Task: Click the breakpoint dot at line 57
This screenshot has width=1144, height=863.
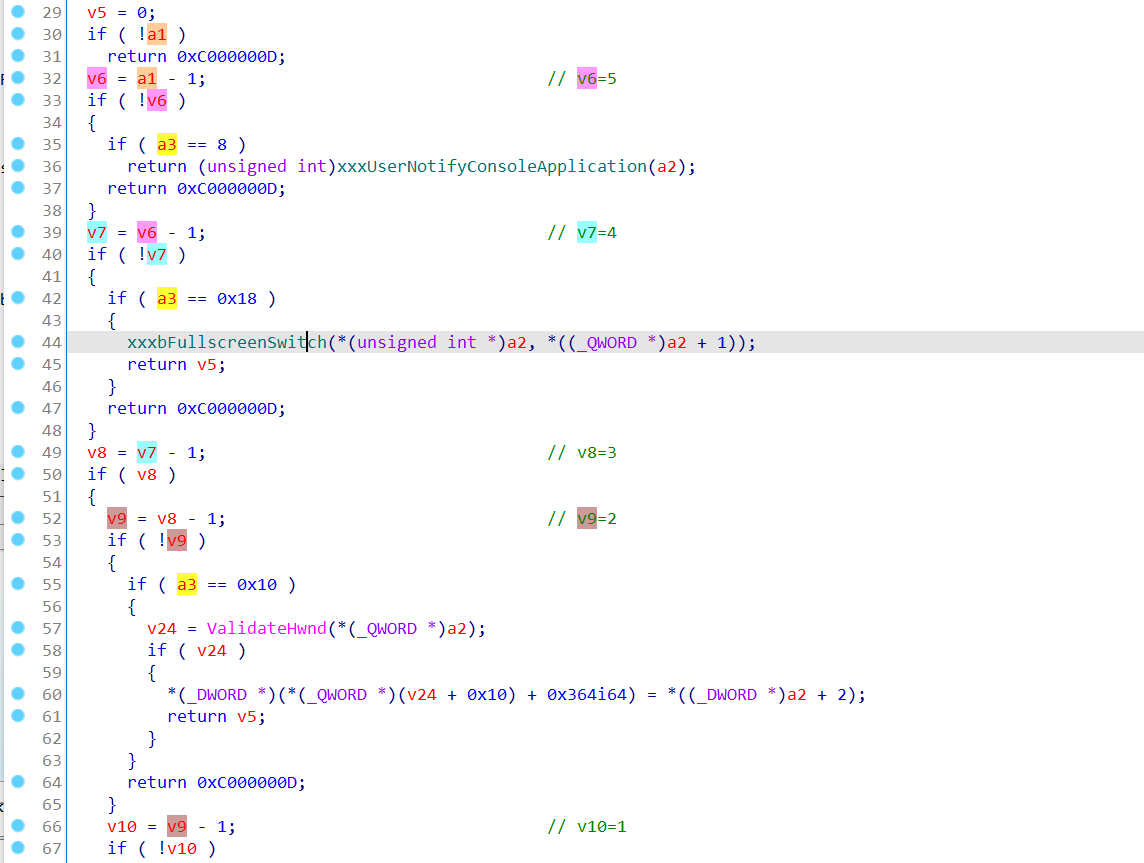Action: click(18, 627)
